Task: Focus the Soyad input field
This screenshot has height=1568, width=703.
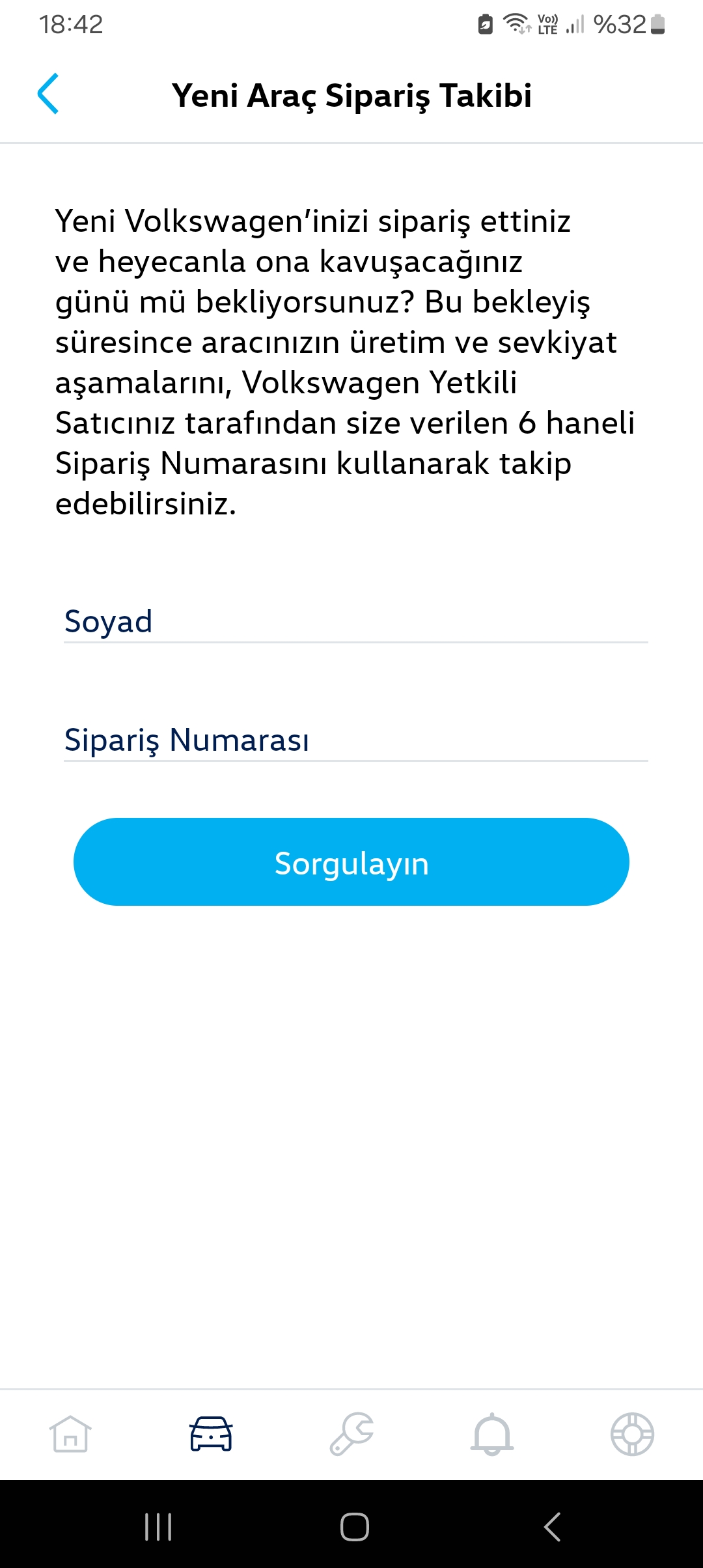Action: [355, 621]
